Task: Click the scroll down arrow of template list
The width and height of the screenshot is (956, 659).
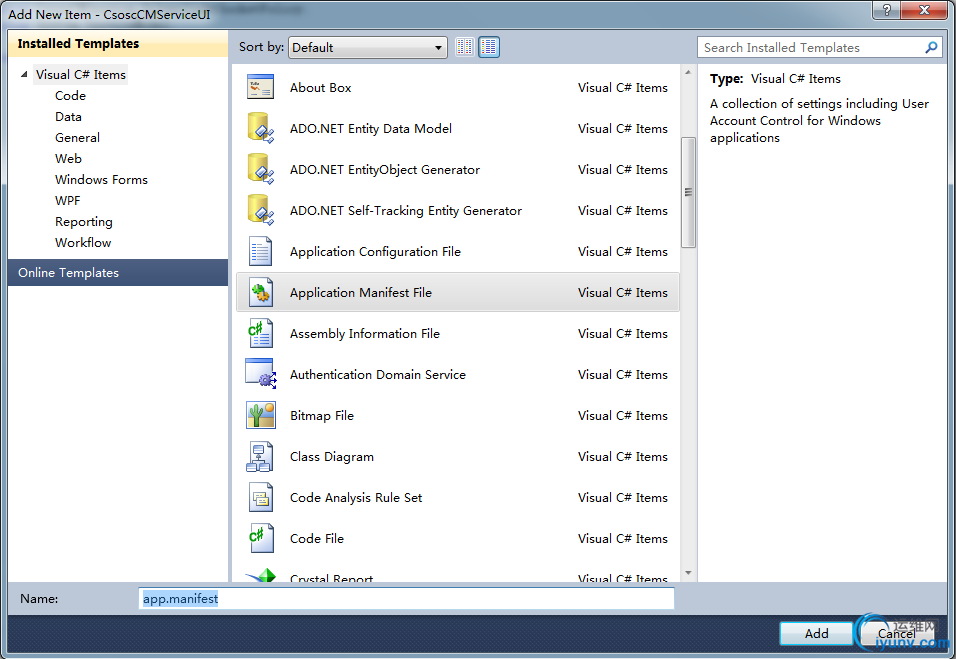Action: pos(688,573)
